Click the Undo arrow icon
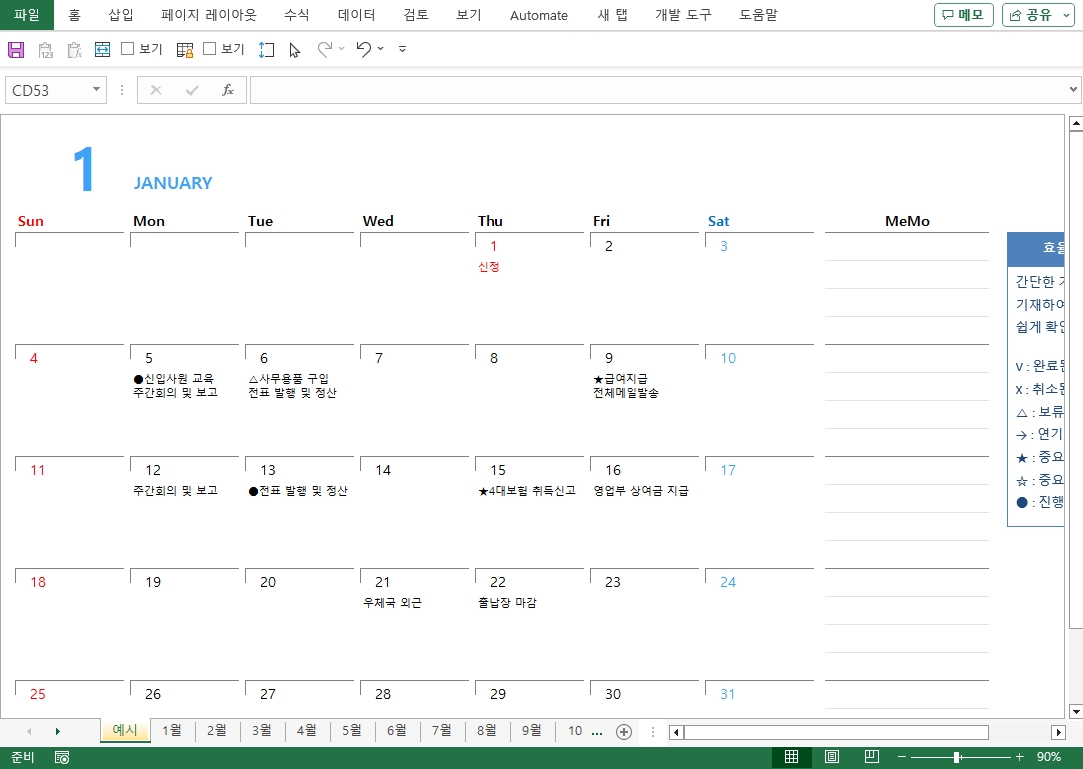This screenshot has width=1083, height=769. [363, 49]
